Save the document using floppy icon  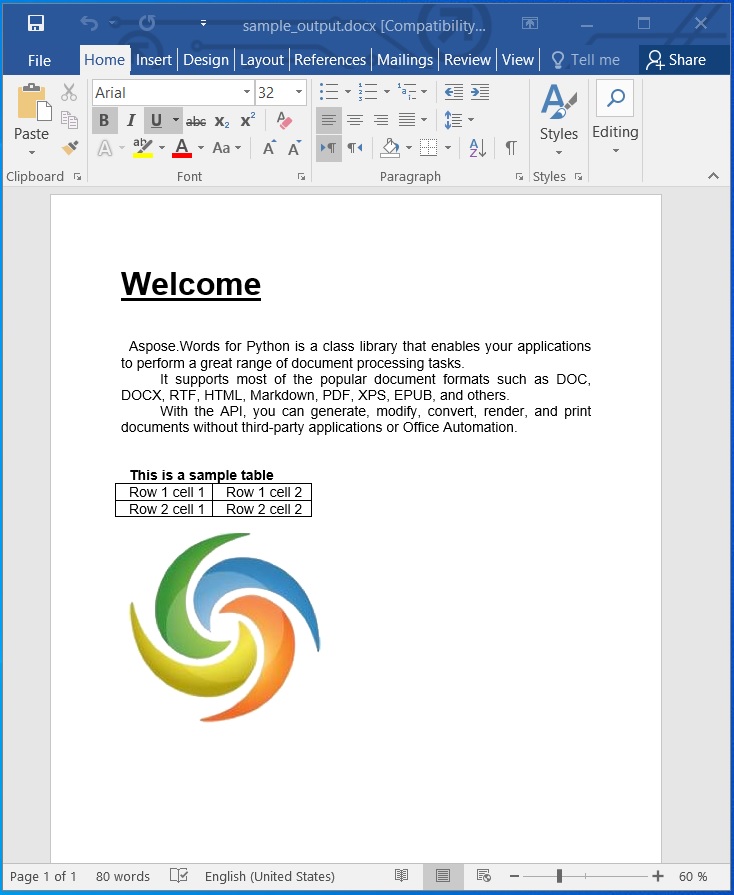click(36, 23)
